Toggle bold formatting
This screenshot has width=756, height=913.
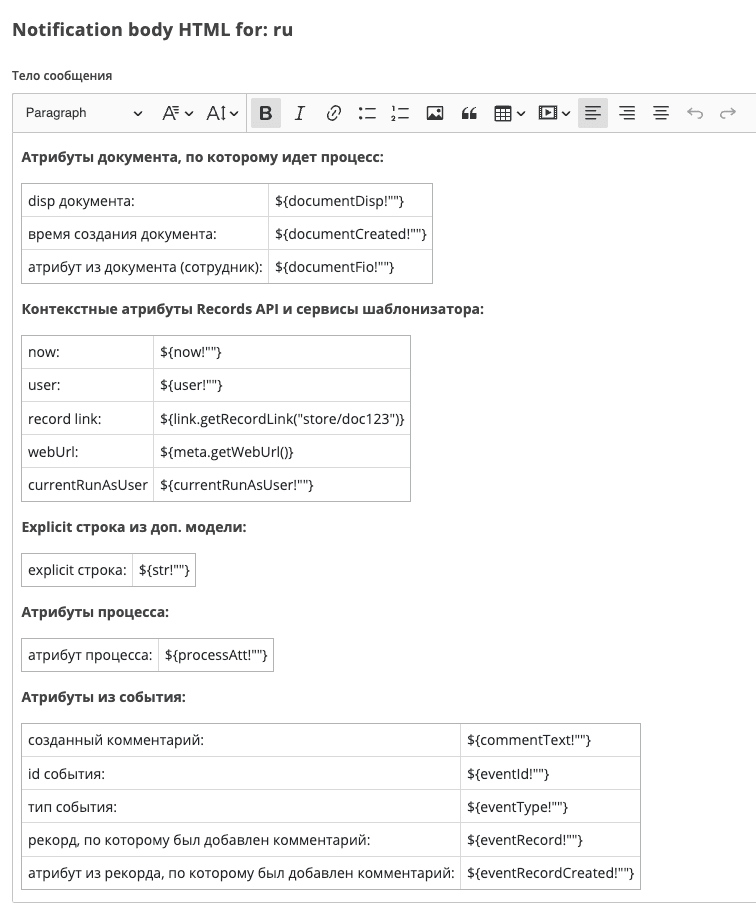(266, 113)
